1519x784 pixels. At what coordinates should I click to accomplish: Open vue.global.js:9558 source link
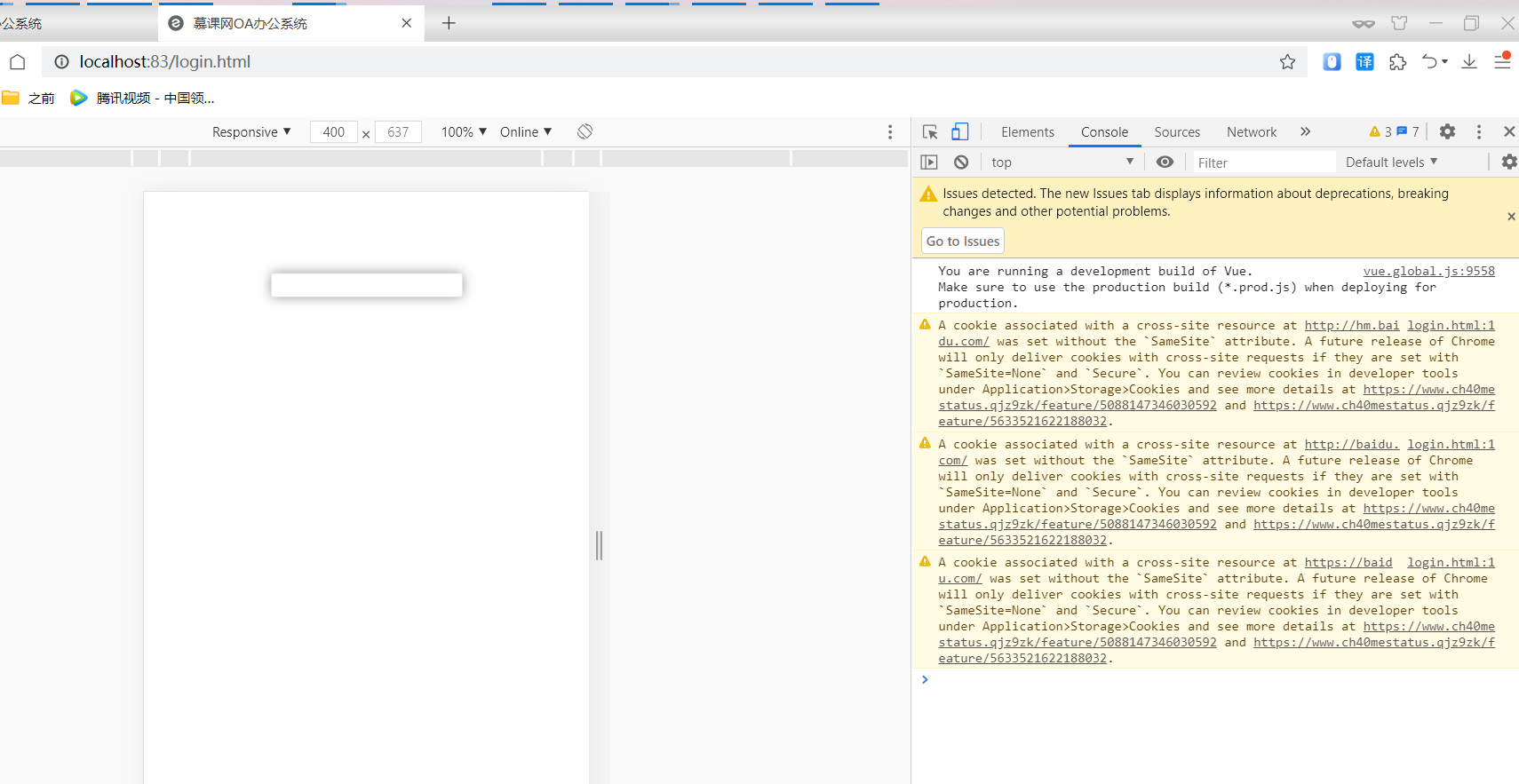[1428, 271]
